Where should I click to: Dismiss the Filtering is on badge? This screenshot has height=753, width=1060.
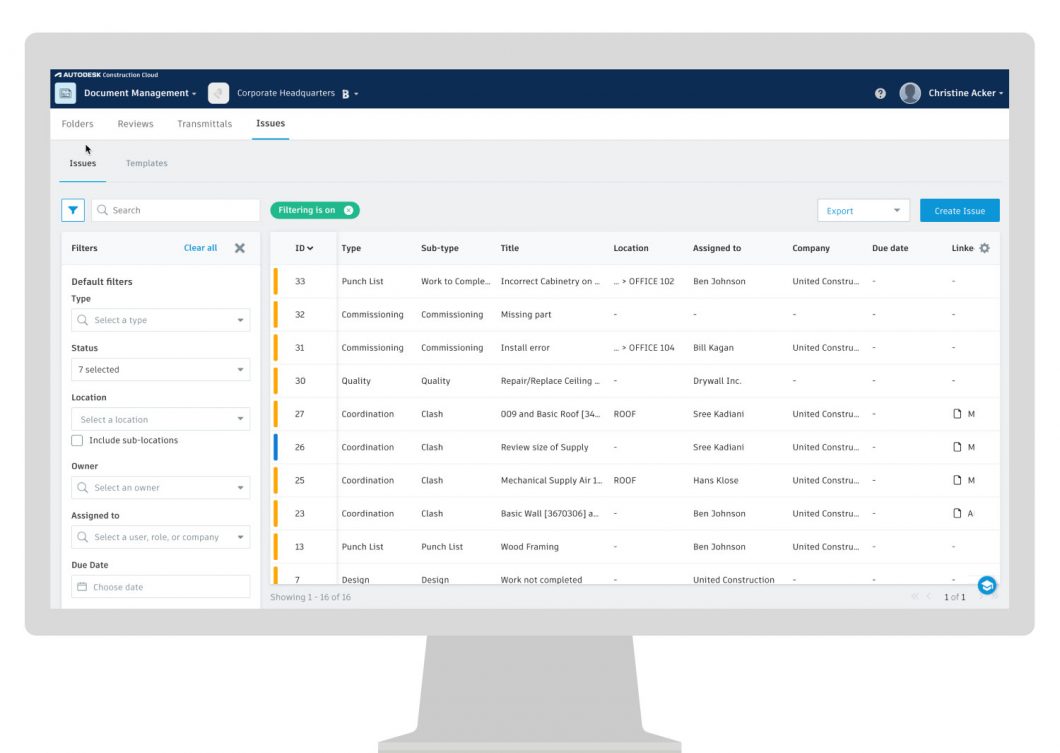point(348,210)
